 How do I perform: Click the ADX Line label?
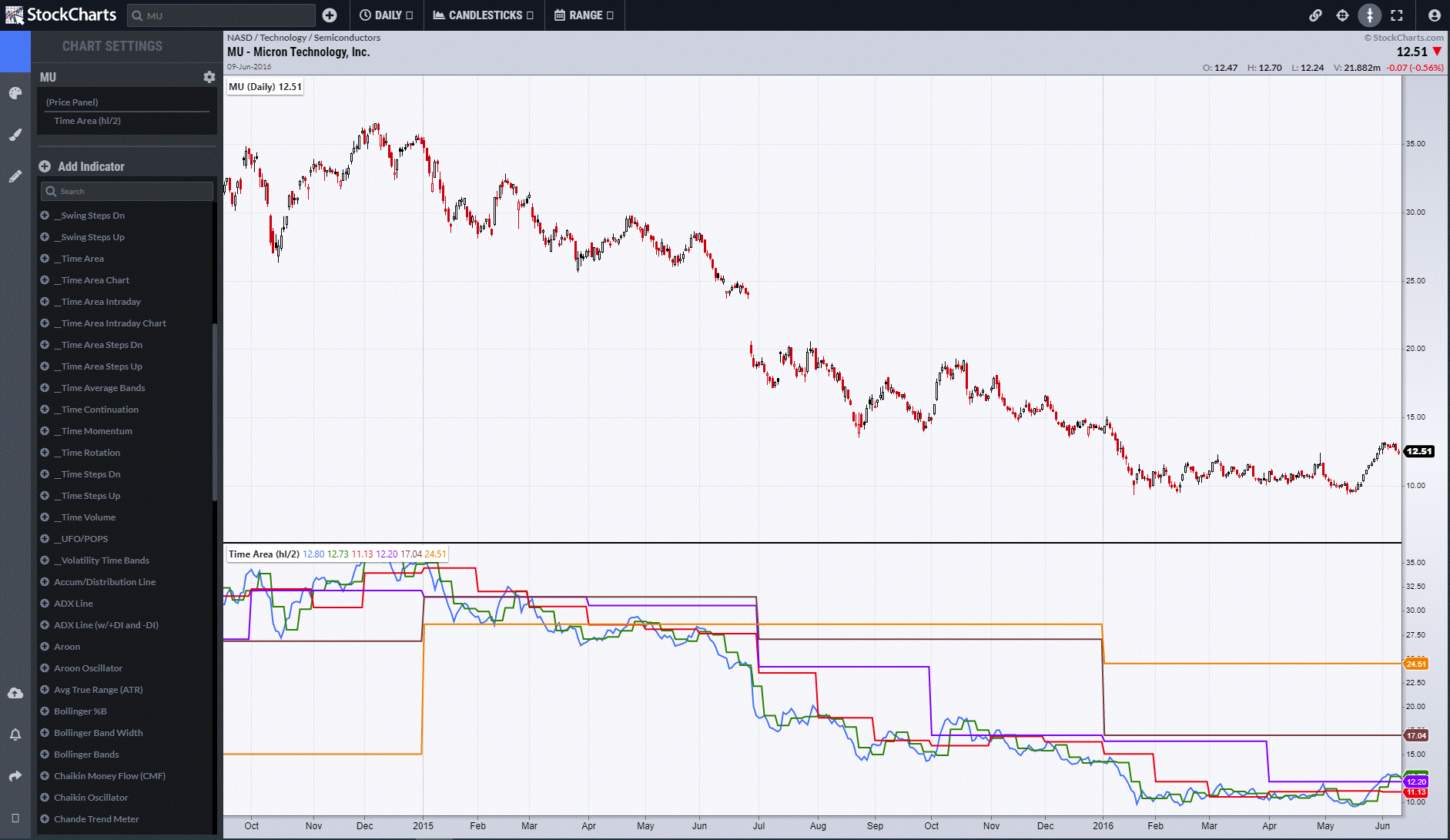point(73,604)
